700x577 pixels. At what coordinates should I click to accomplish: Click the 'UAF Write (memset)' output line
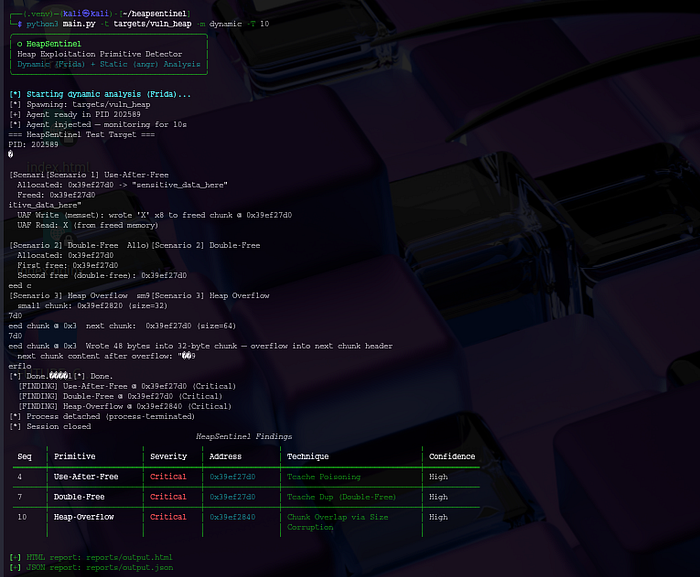point(154,215)
